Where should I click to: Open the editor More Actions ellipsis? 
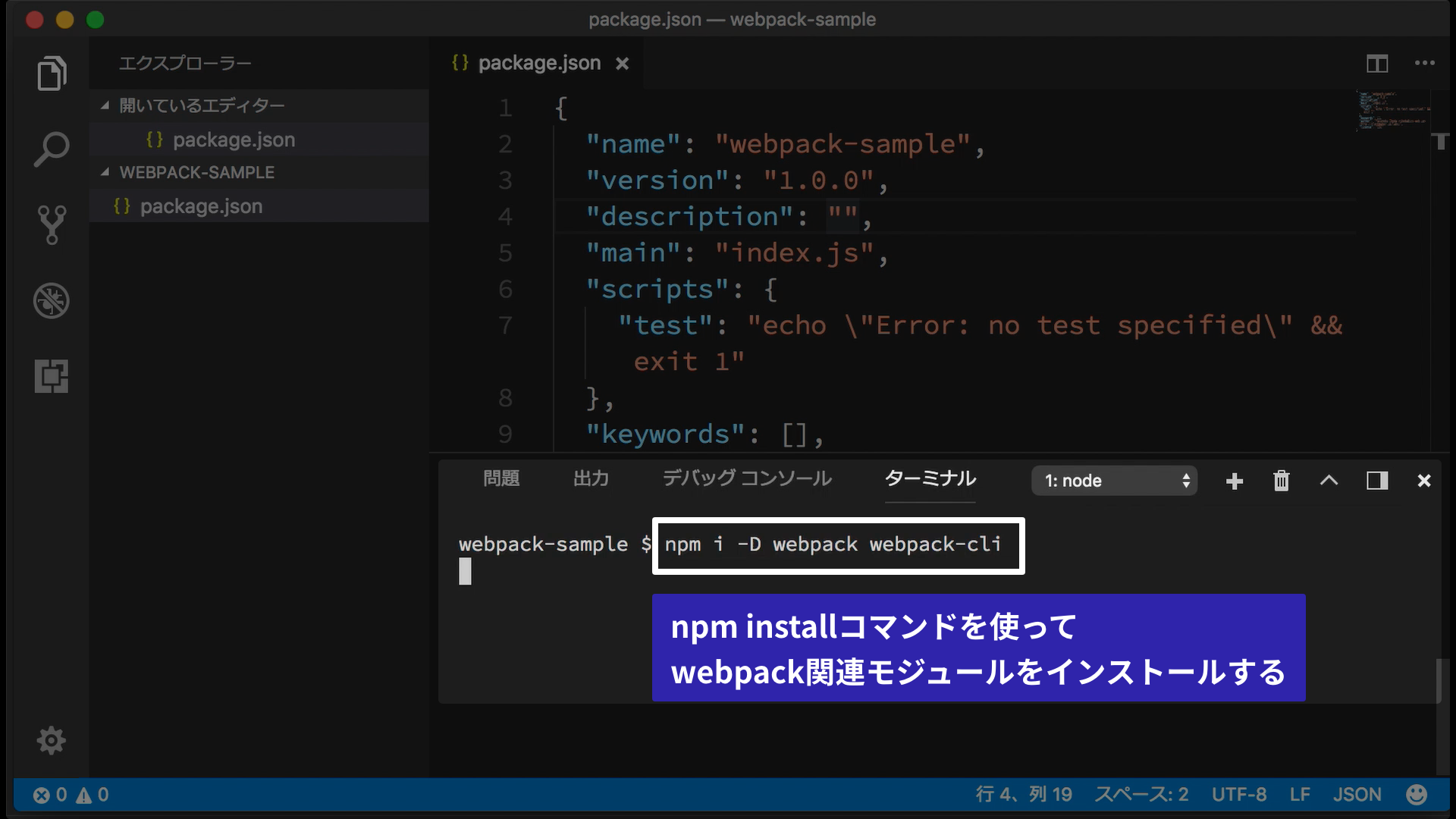(x=1425, y=64)
